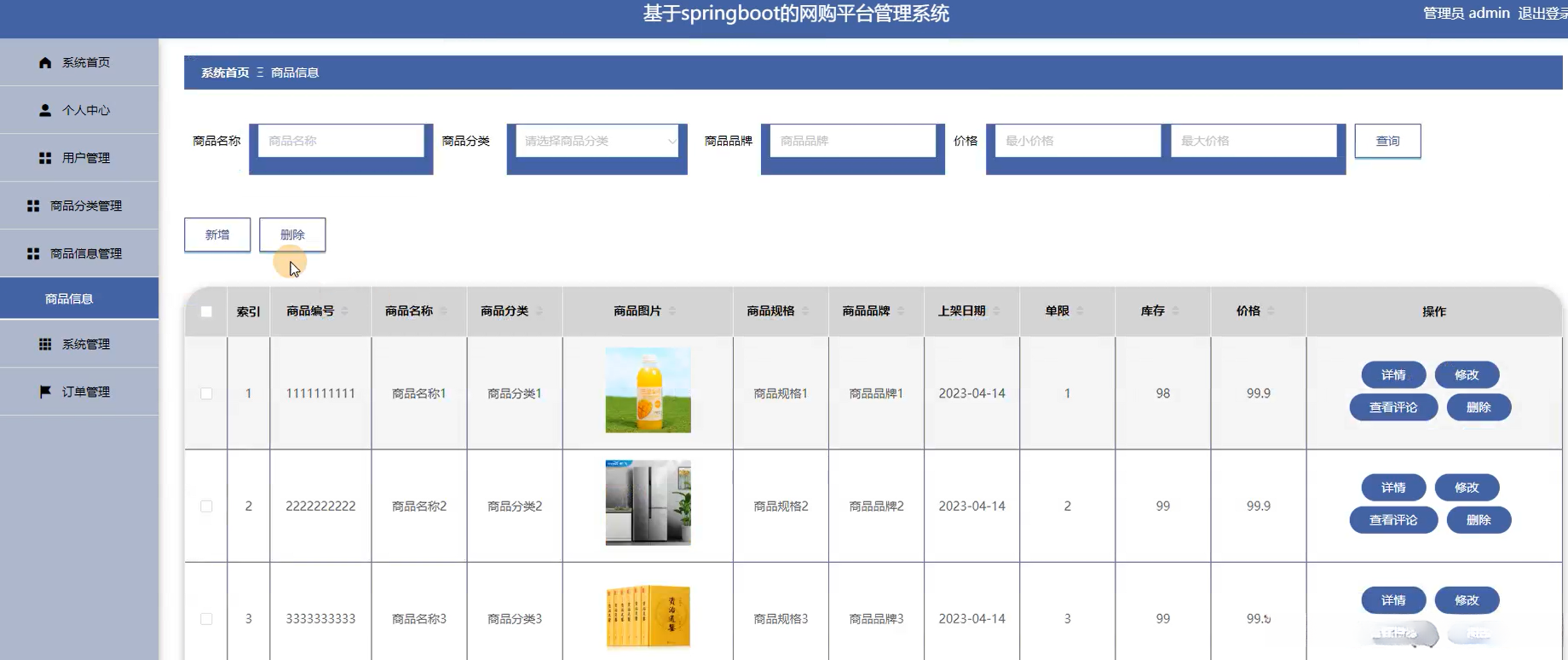1568x660 pixels.
Task: Click 查看评论 for 商品名称2 row
Action: [1393, 520]
